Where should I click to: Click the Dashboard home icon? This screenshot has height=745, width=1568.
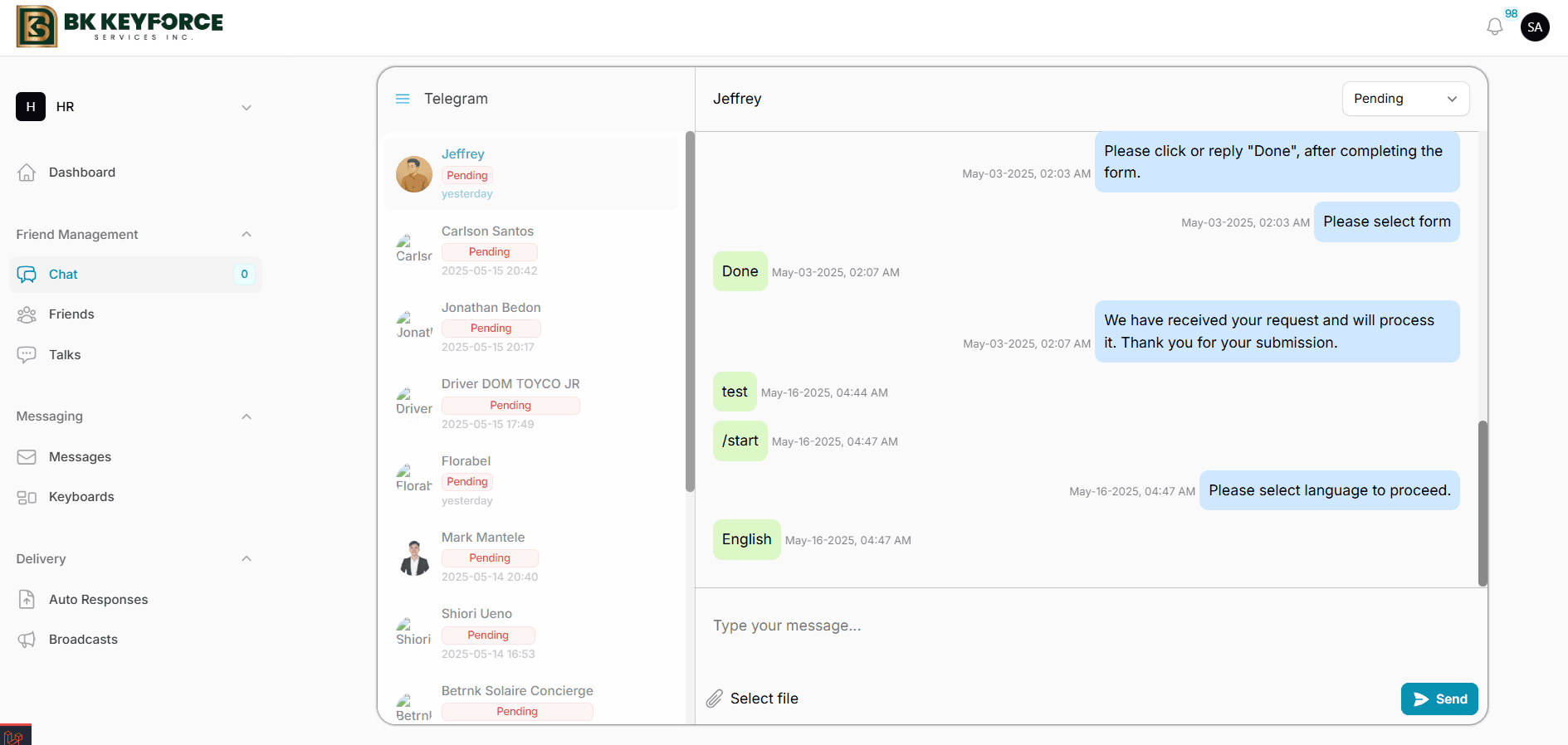(27, 173)
